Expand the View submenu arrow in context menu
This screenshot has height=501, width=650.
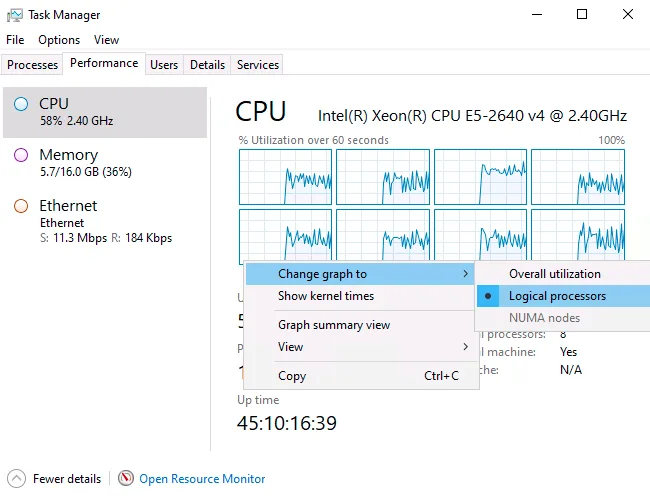[x=466, y=346]
